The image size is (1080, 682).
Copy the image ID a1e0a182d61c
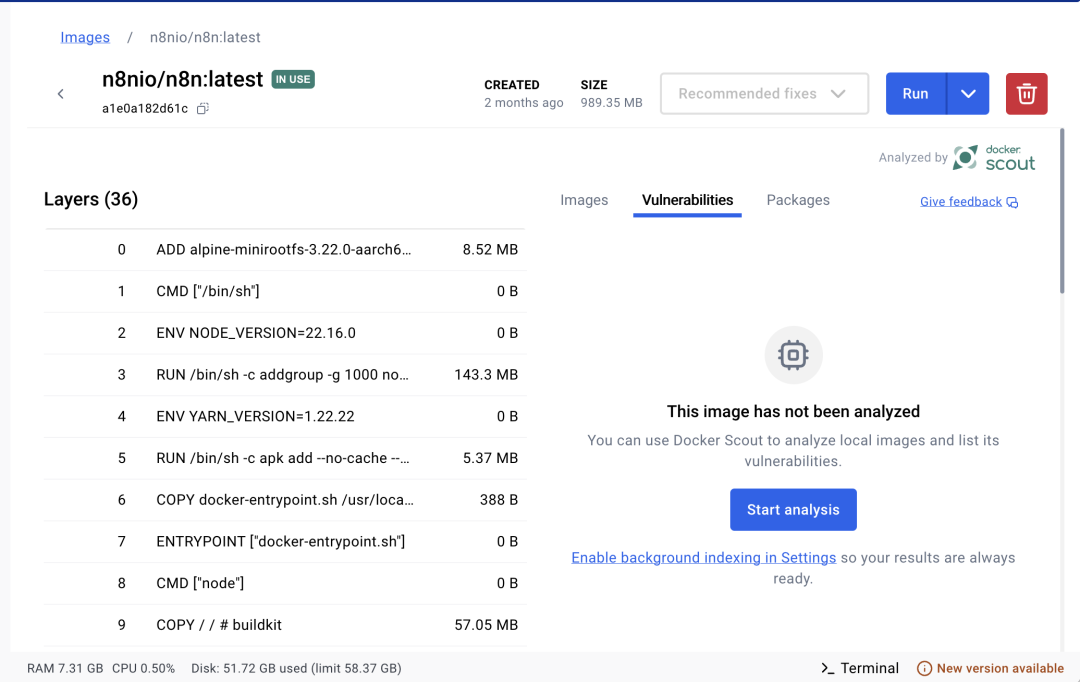pyautogui.click(x=202, y=108)
